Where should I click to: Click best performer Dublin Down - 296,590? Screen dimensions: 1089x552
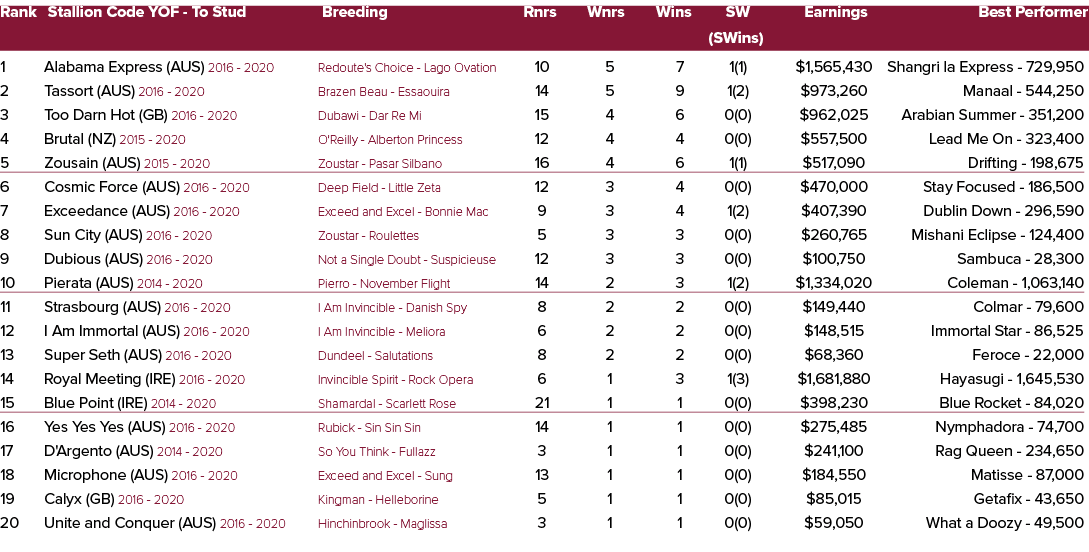point(1004,211)
